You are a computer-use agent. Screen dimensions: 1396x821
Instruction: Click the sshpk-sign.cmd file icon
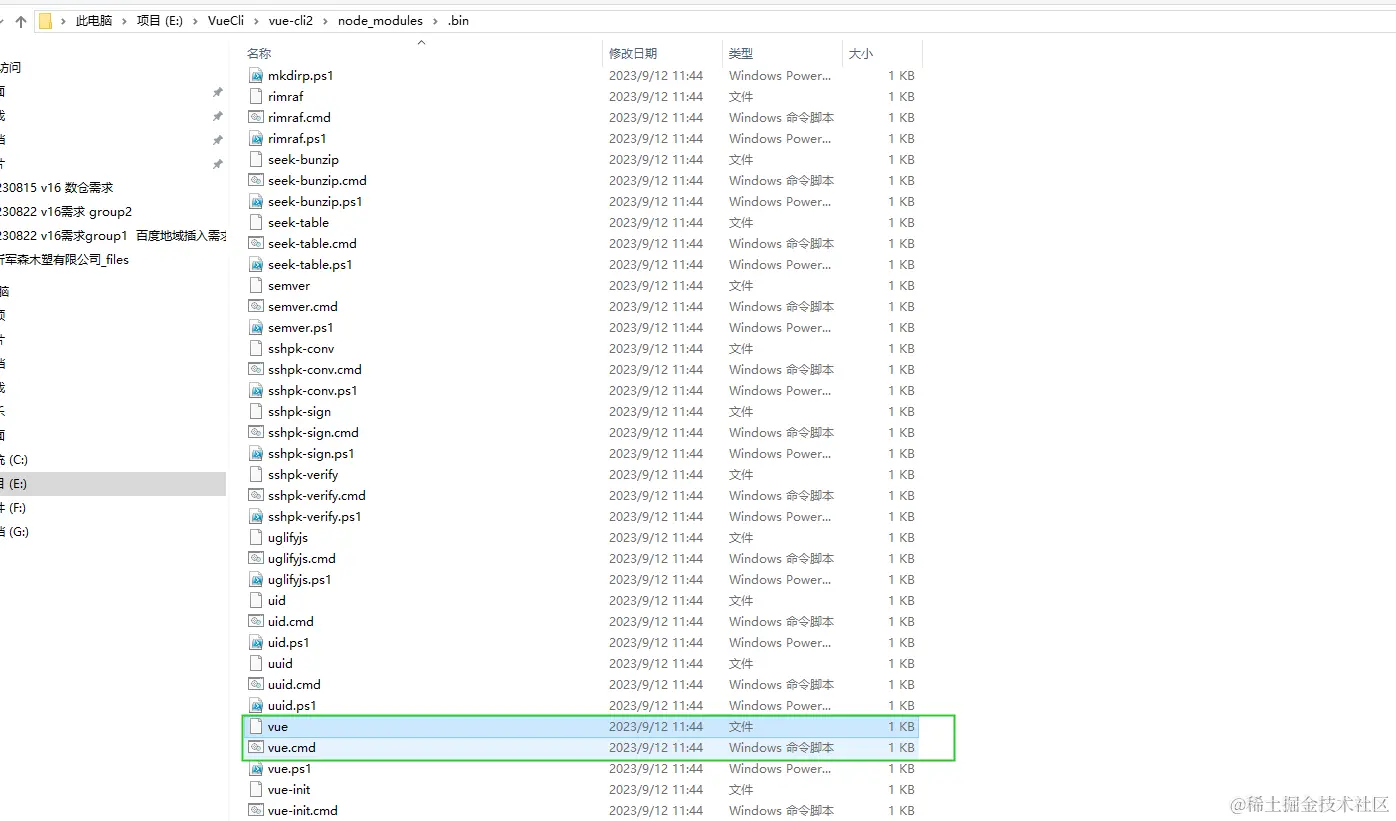tap(256, 432)
